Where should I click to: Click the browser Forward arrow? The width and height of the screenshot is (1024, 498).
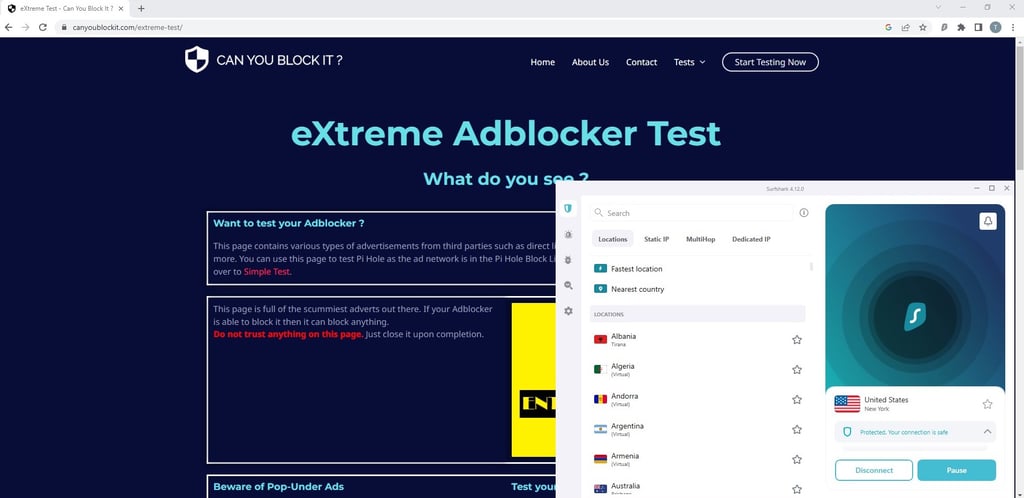coord(25,27)
